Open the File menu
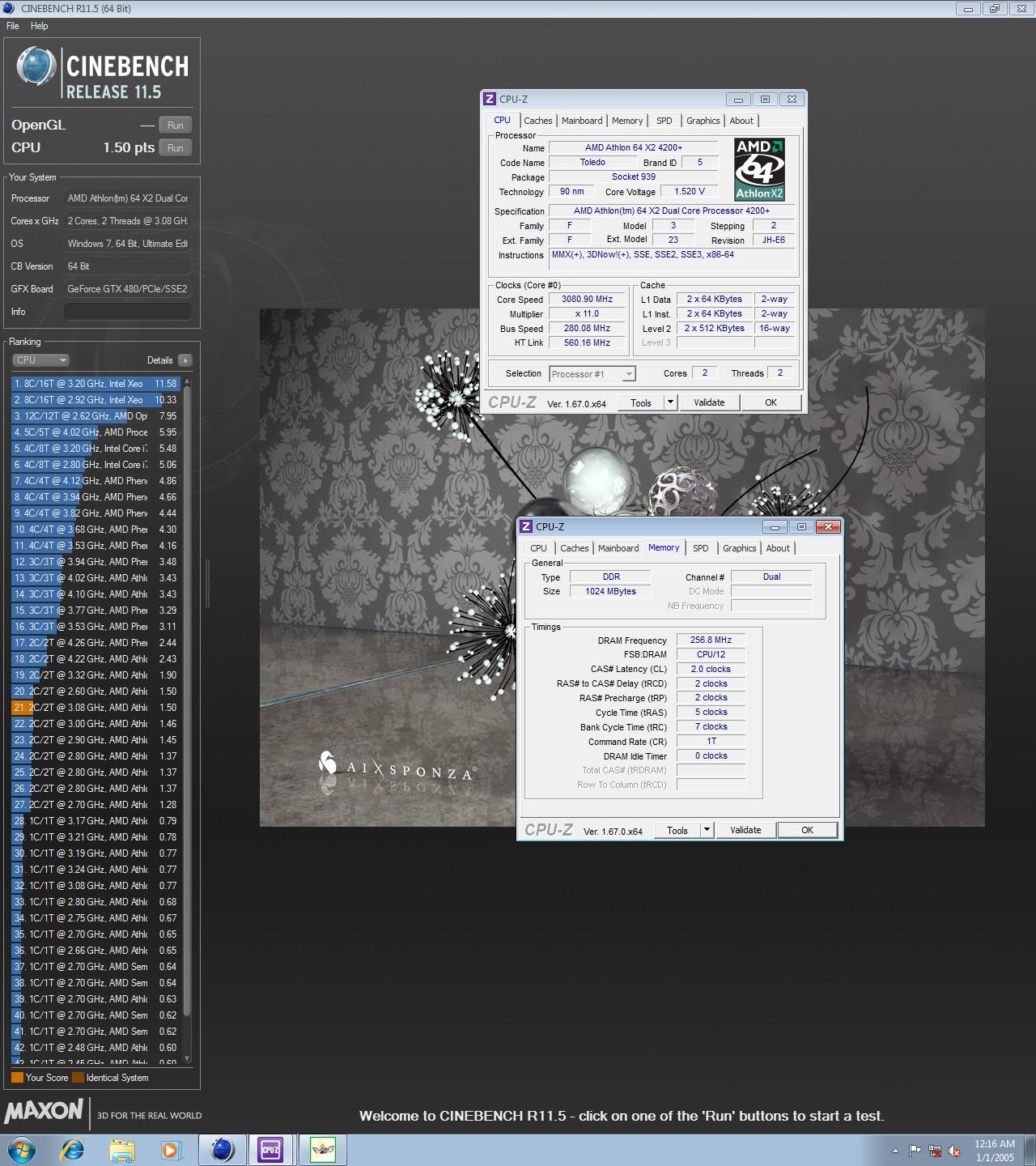The image size is (1036, 1166). click(x=13, y=26)
